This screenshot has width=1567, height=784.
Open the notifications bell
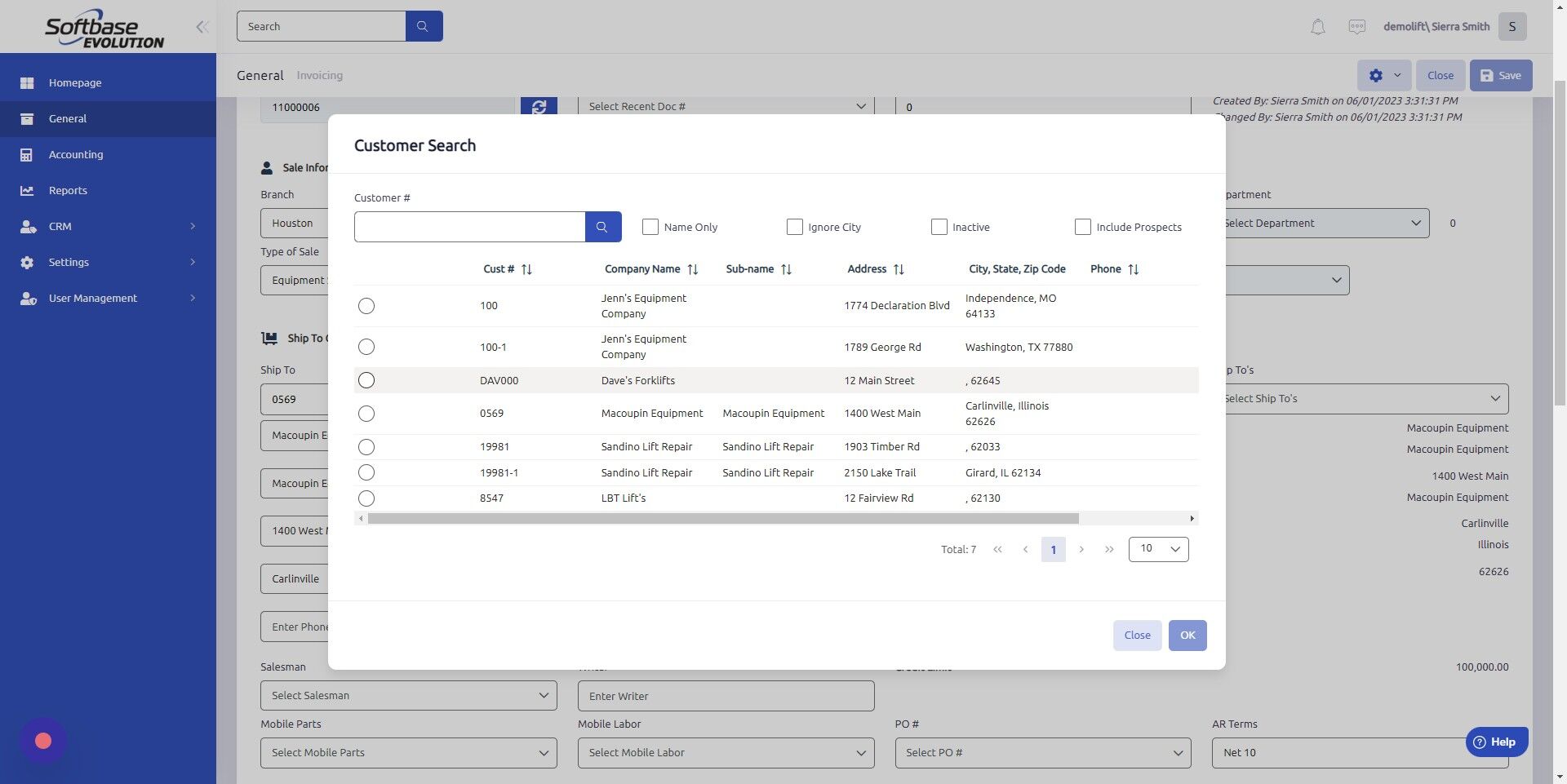(x=1317, y=27)
